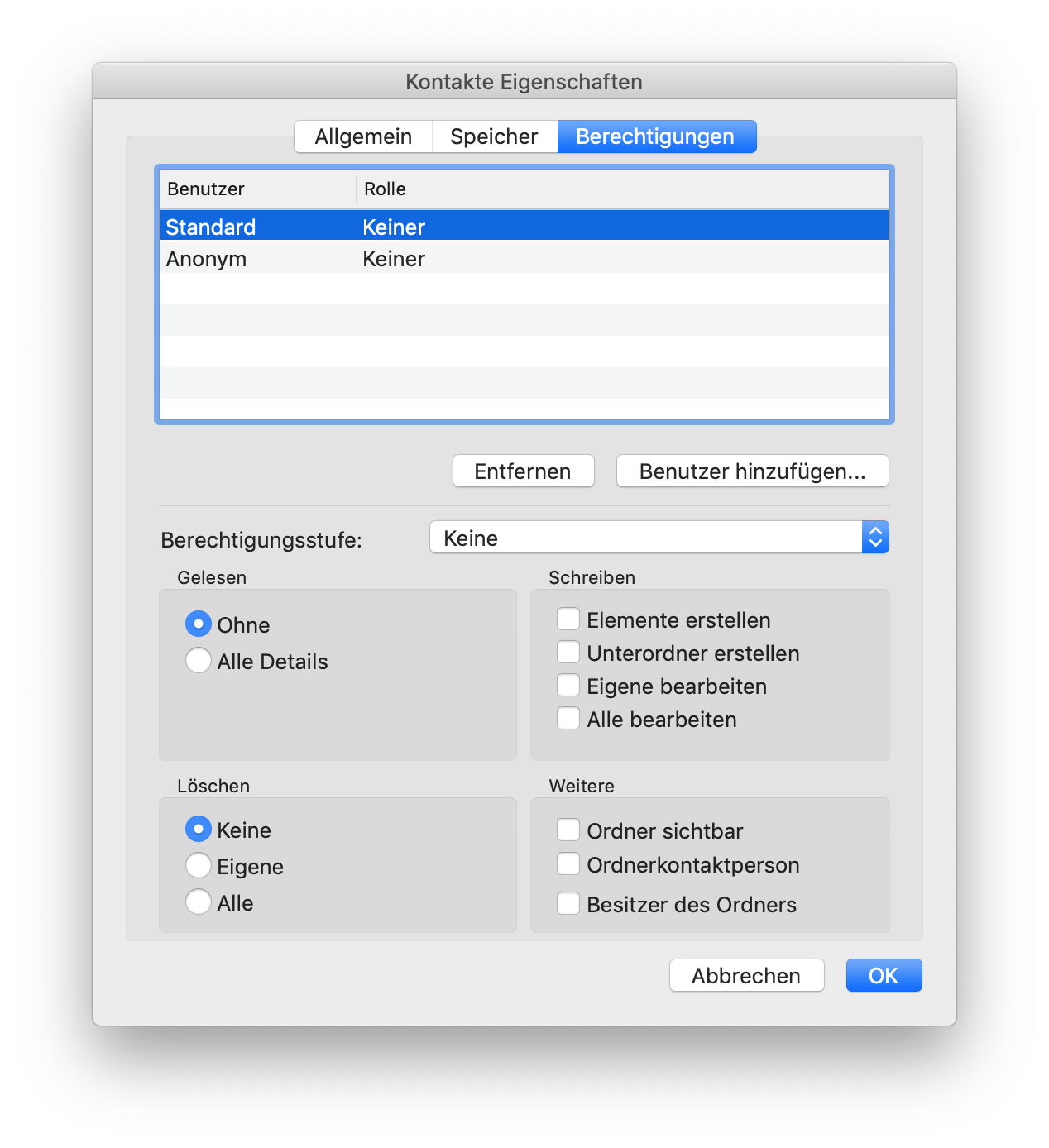
Task: Open the Benutzer hinzufügen dialog
Action: tap(751, 471)
